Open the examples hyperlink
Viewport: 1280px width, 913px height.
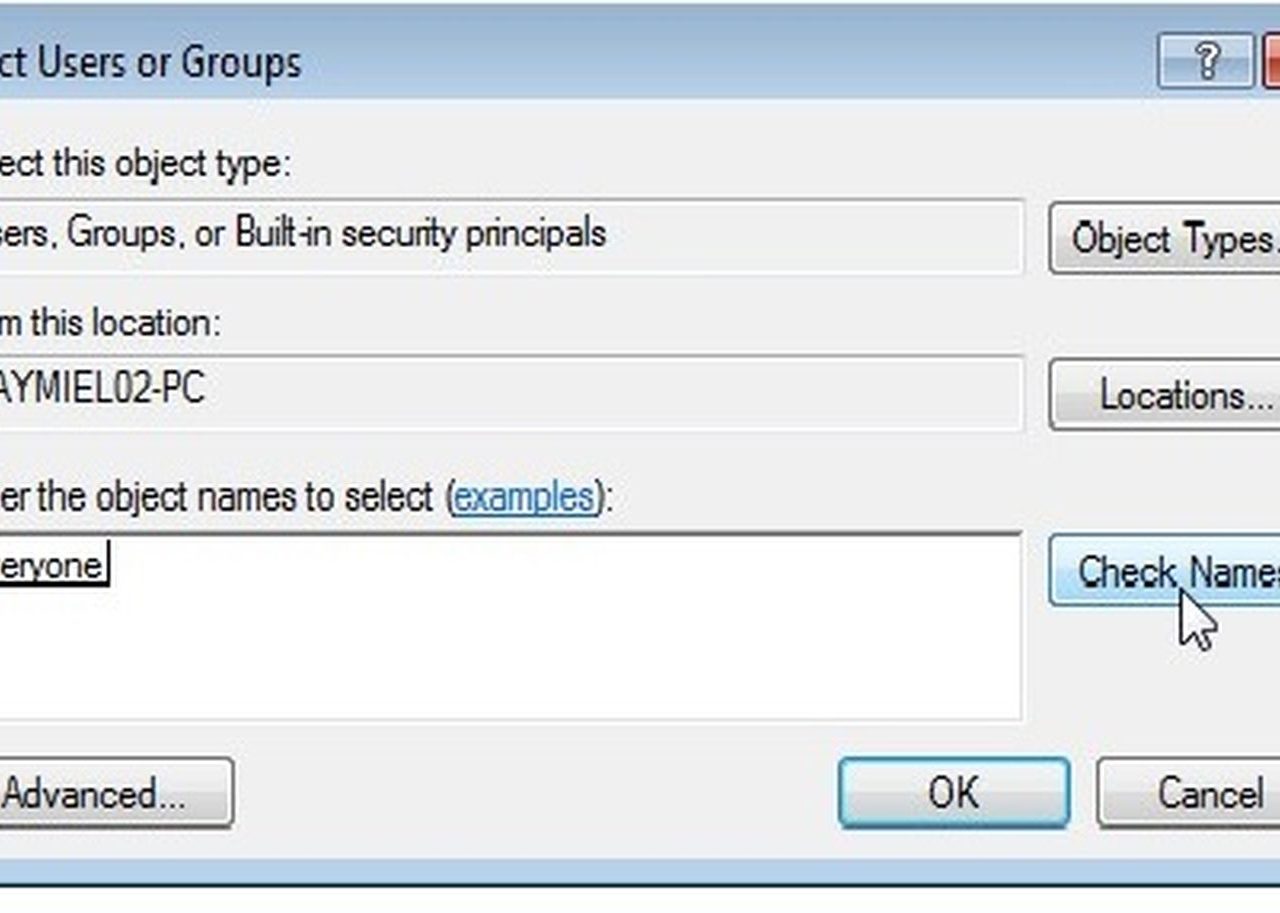[524, 496]
